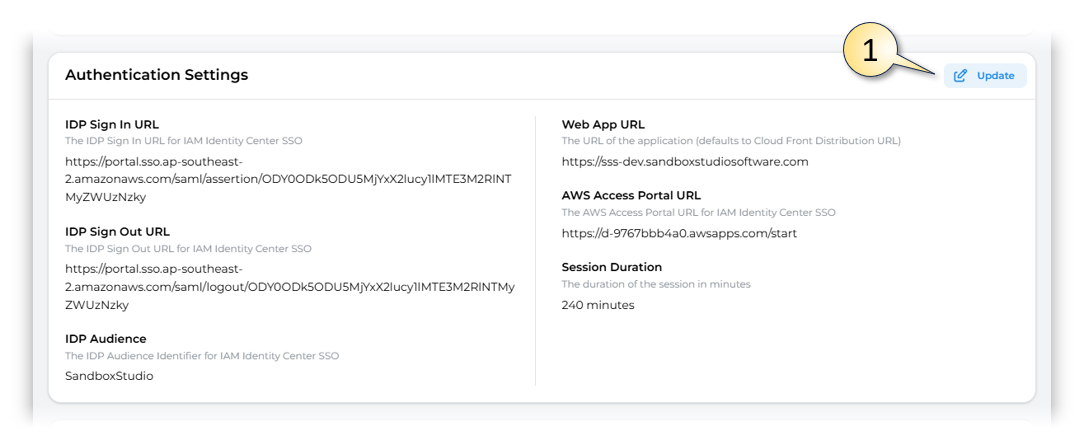Screen dimensions: 1078x447
Task: Click the IDP Sign In URL description text
Action: point(183,140)
